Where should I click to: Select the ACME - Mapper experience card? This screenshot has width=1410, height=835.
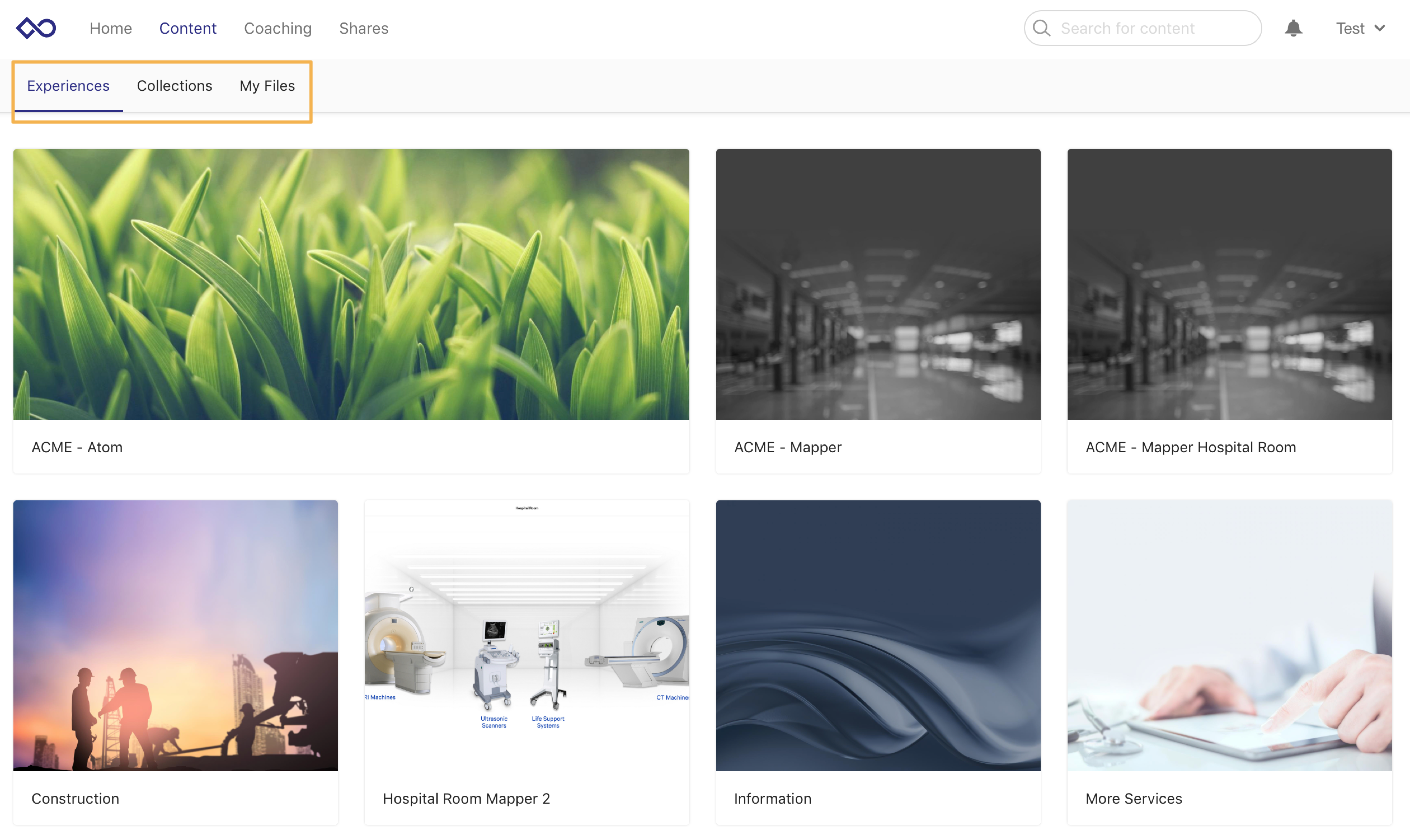[x=878, y=283]
